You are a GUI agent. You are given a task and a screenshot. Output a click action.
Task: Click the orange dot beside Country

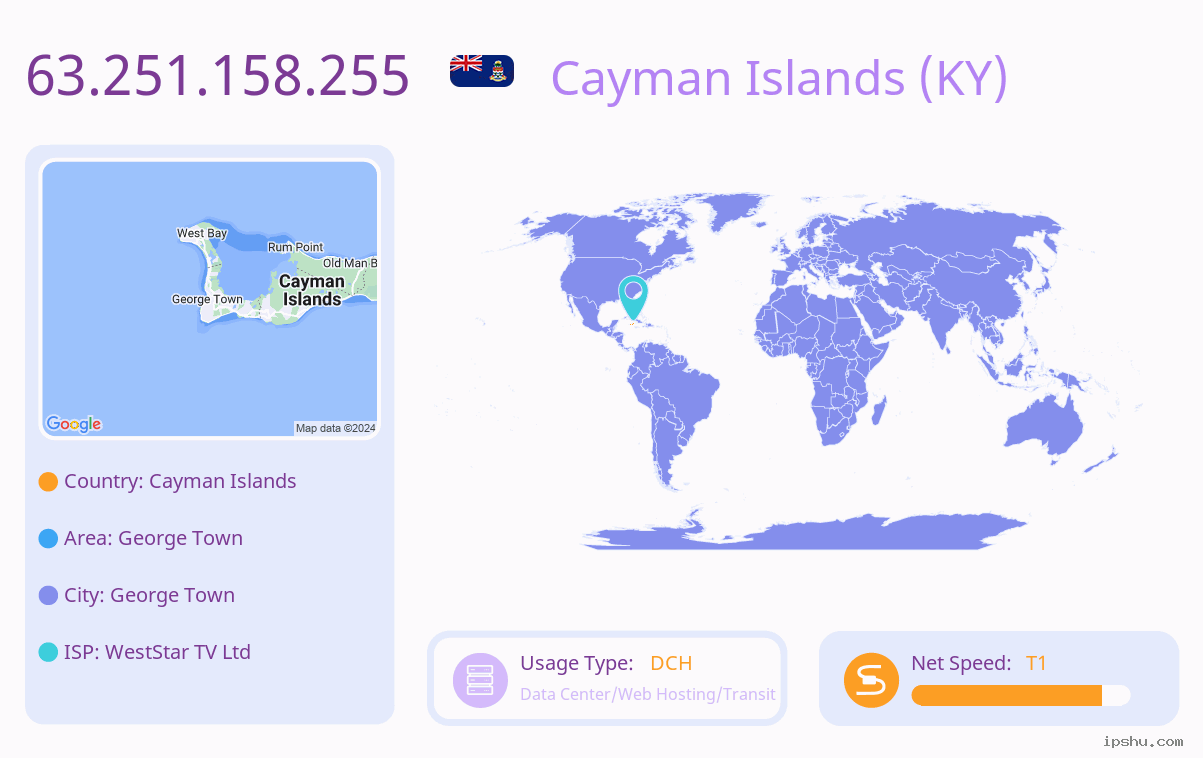48,482
